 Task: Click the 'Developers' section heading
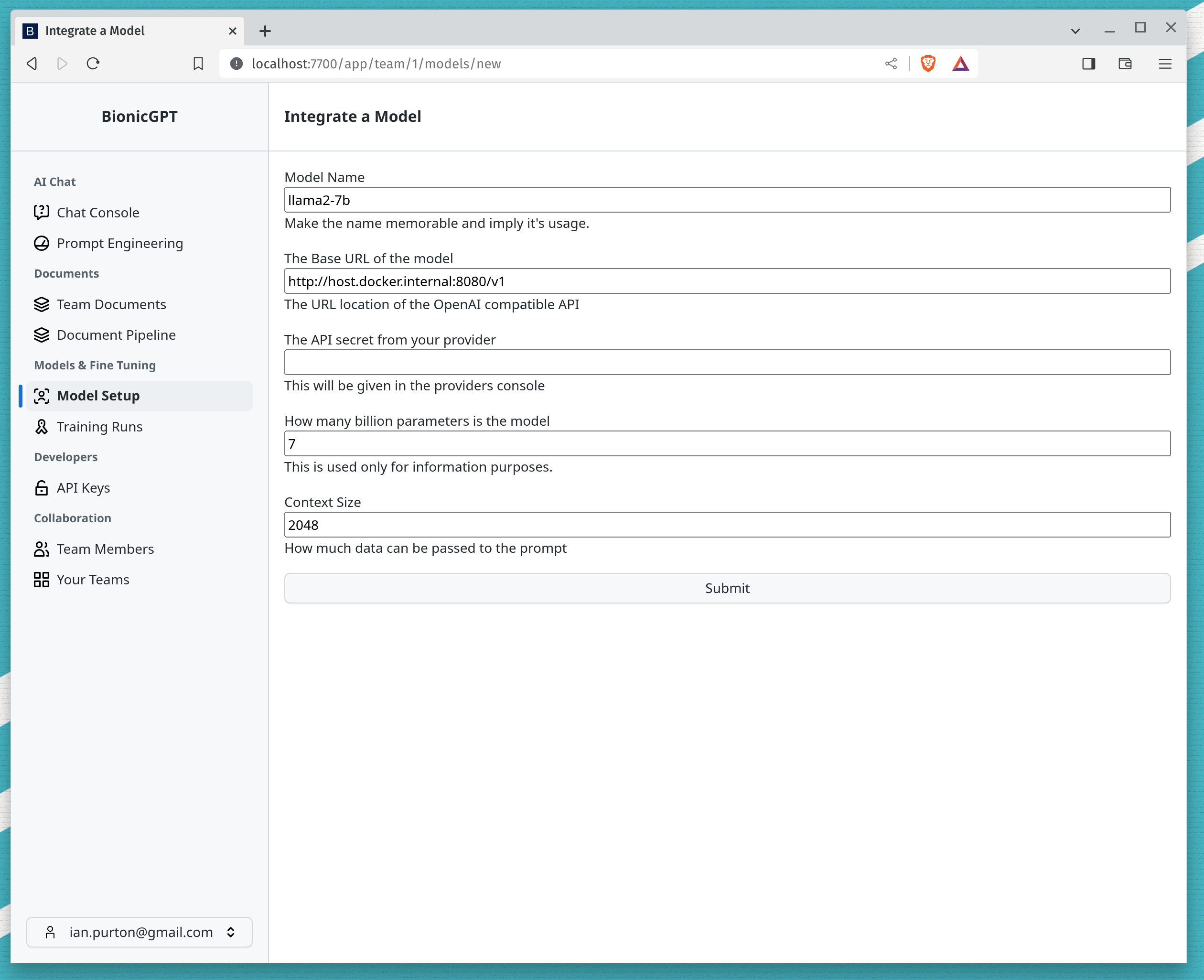(65, 457)
